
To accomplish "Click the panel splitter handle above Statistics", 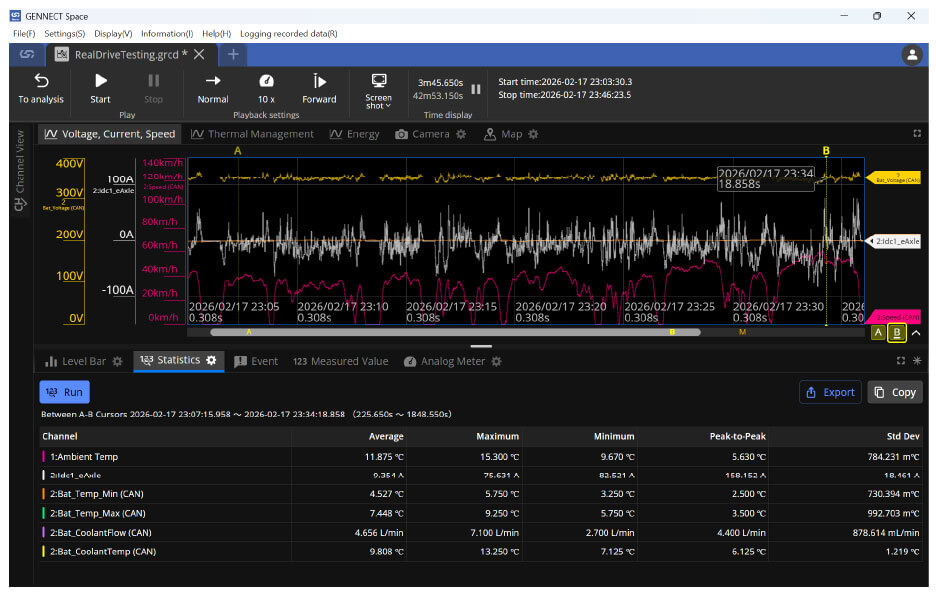I will (481, 346).
